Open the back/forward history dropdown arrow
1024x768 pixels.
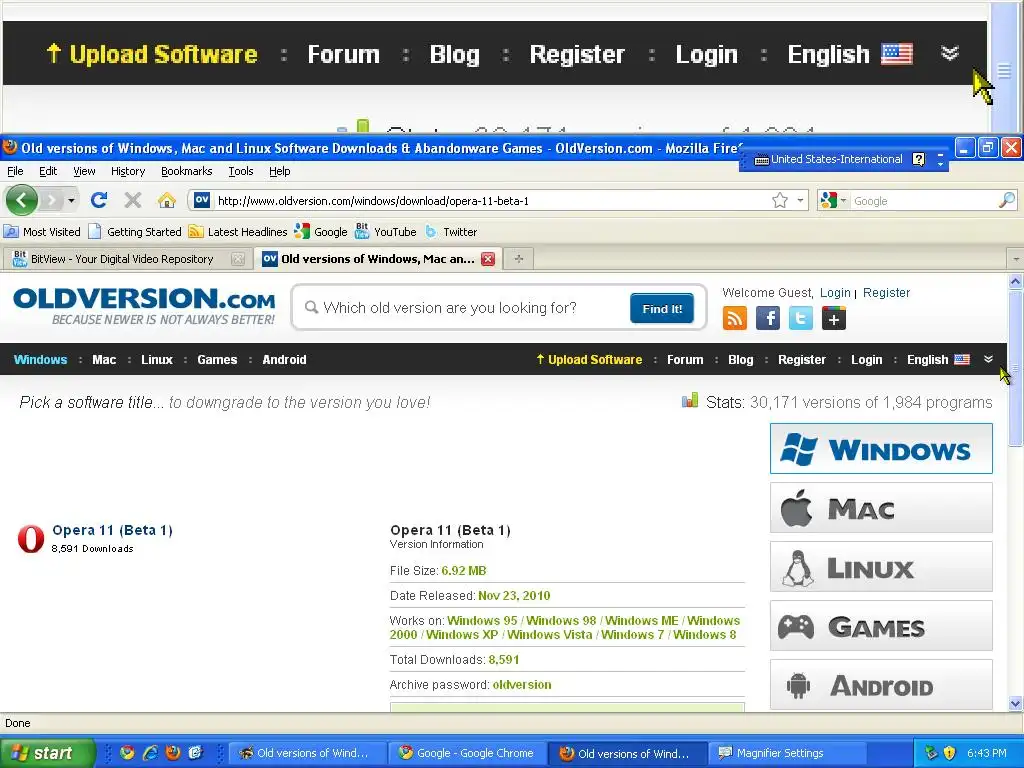point(71,200)
